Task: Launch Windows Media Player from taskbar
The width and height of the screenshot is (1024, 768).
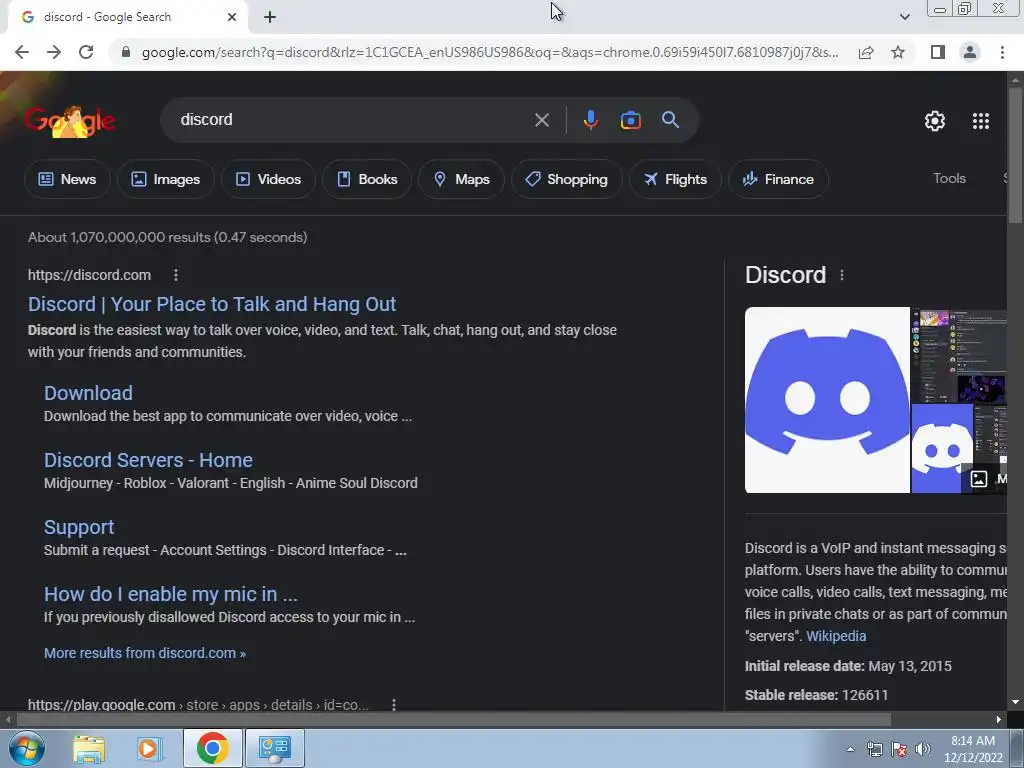Action: pos(148,748)
